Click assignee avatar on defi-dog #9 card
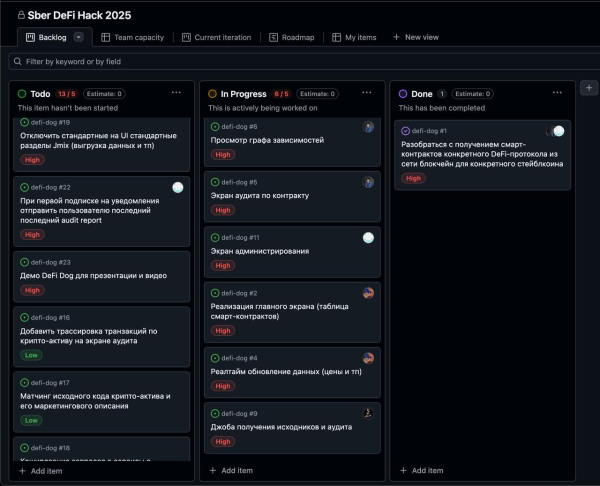The width and height of the screenshot is (600, 486). pos(368,414)
